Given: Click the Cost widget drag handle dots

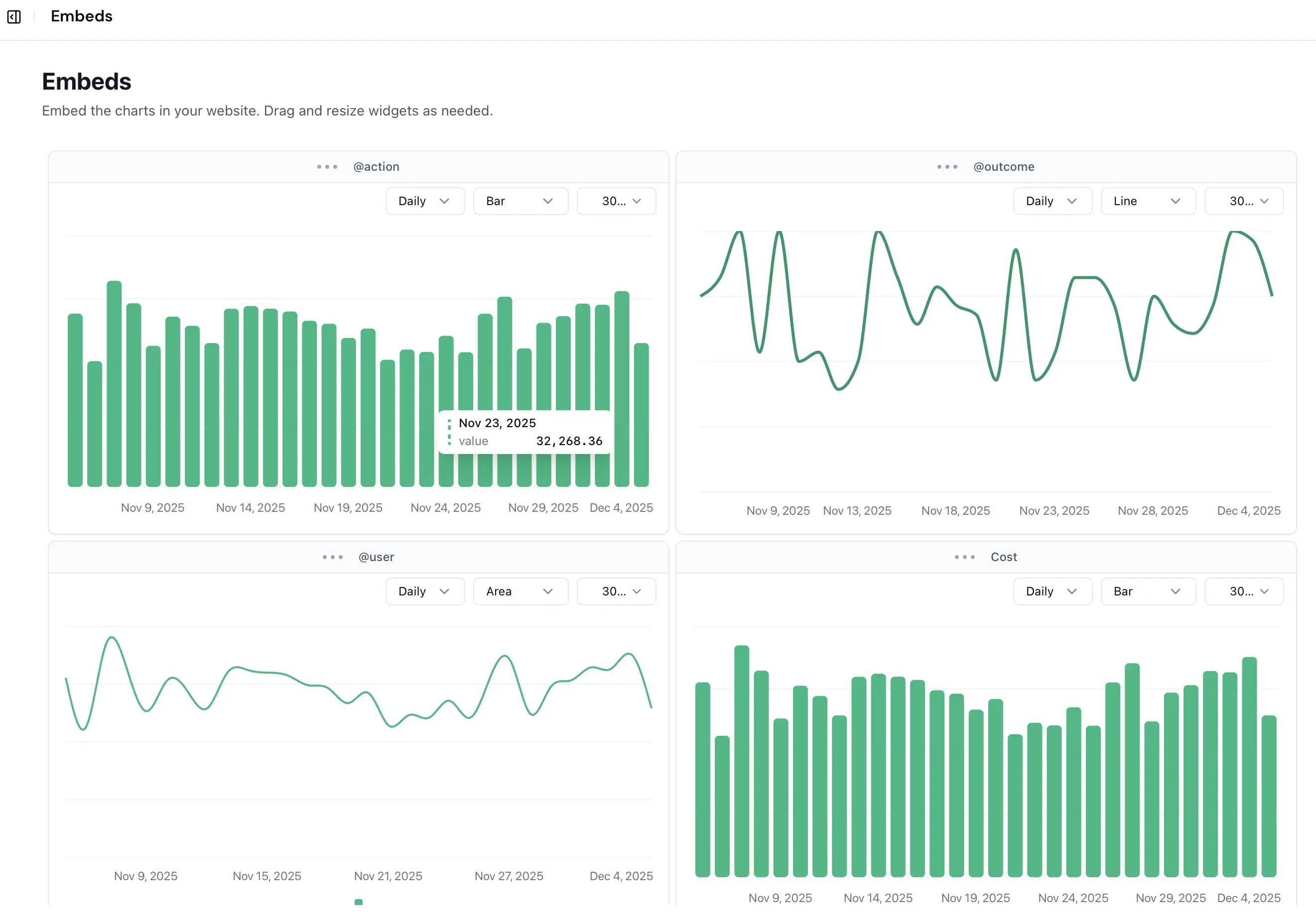Looking at the screenshot, I should pos(964,557).
